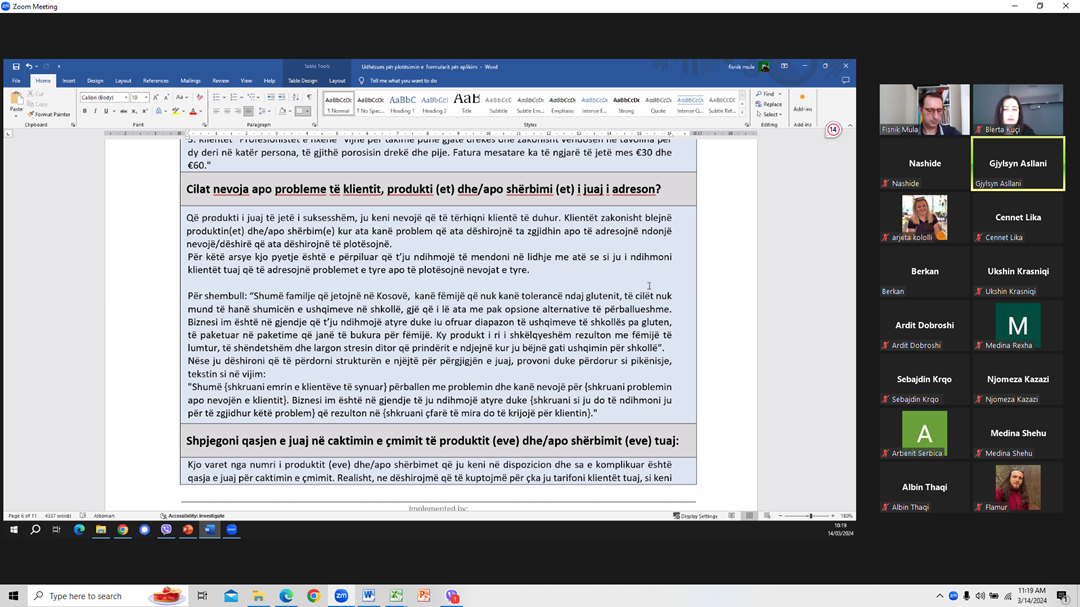Center-align text in Paragraph group
Image resolution: width=1080 pixels, height=607 pixels.
tap(227, 111)
